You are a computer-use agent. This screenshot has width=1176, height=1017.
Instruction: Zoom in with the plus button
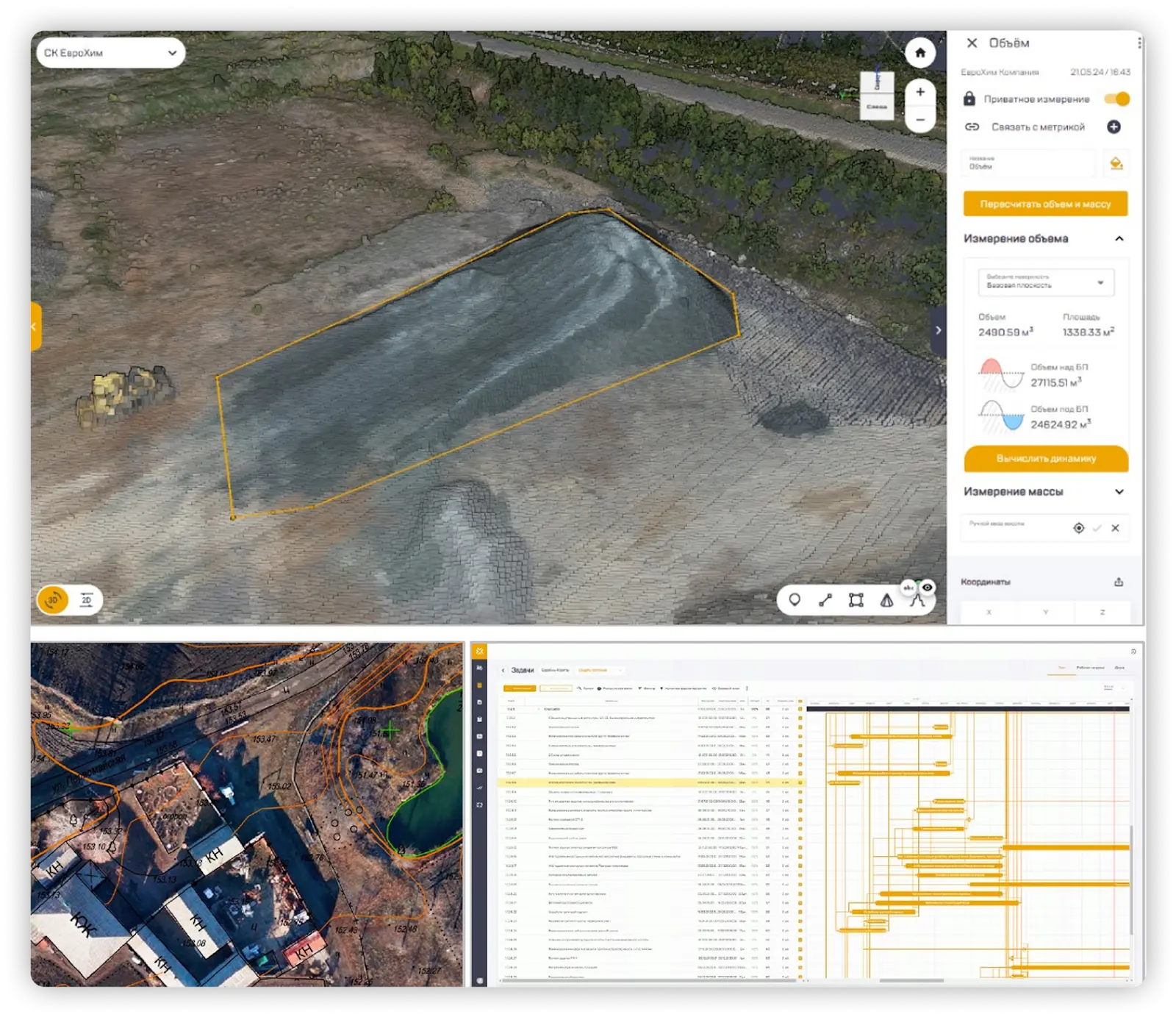click(x=919, y=93)
